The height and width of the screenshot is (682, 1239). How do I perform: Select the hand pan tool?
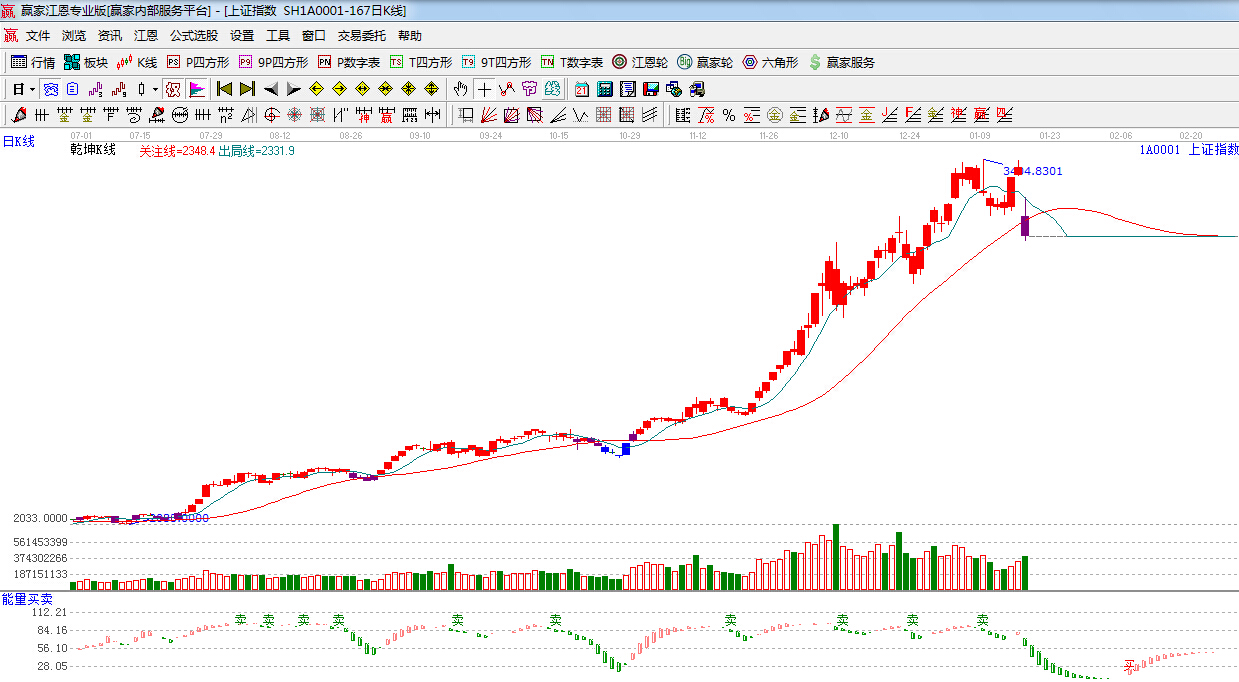click(460, 89)
